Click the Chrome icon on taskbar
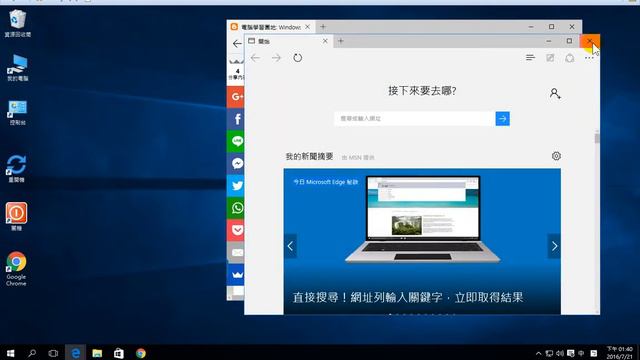The height and width of the screenshot is (360, 640). point(141,353)
